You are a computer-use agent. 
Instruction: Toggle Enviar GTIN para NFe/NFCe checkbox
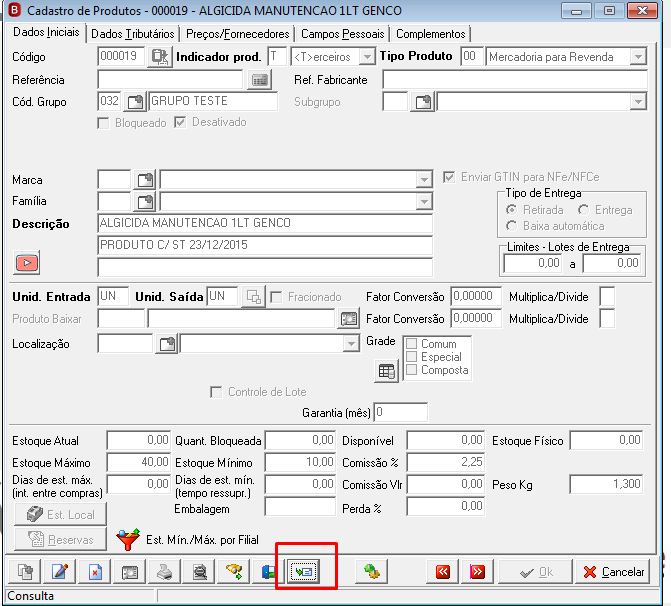coord(448,177)
